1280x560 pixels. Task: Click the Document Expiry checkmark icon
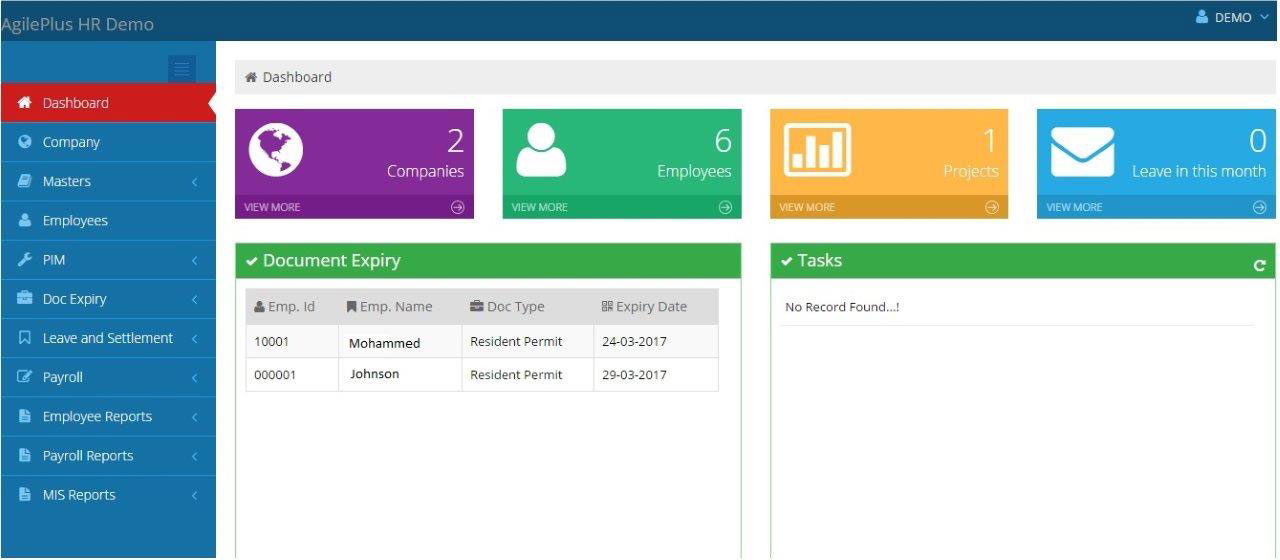point(252,261)
